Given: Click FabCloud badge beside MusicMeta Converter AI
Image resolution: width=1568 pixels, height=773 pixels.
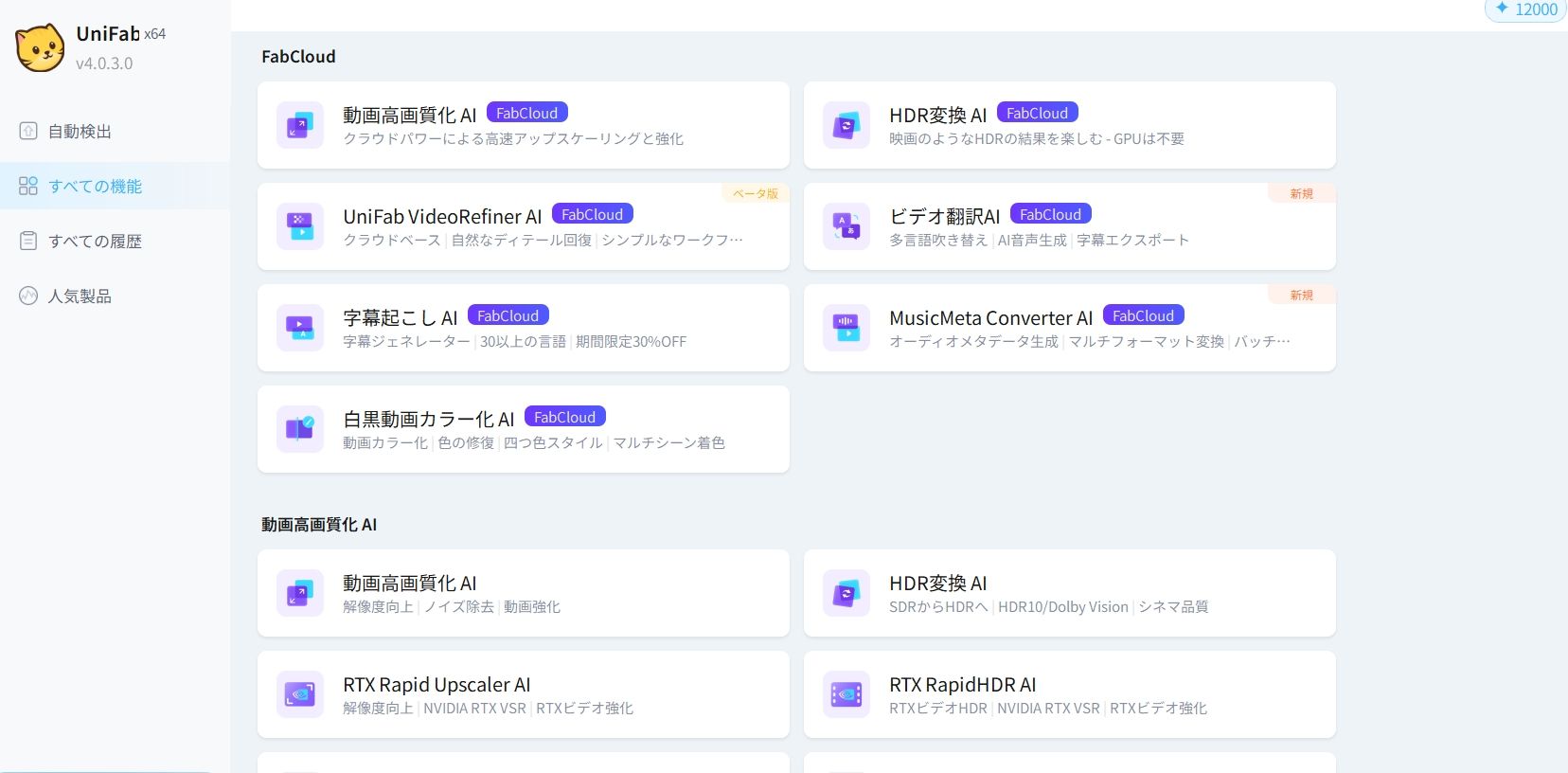Looking at the screenshot, I should [x=1144, y=315].
